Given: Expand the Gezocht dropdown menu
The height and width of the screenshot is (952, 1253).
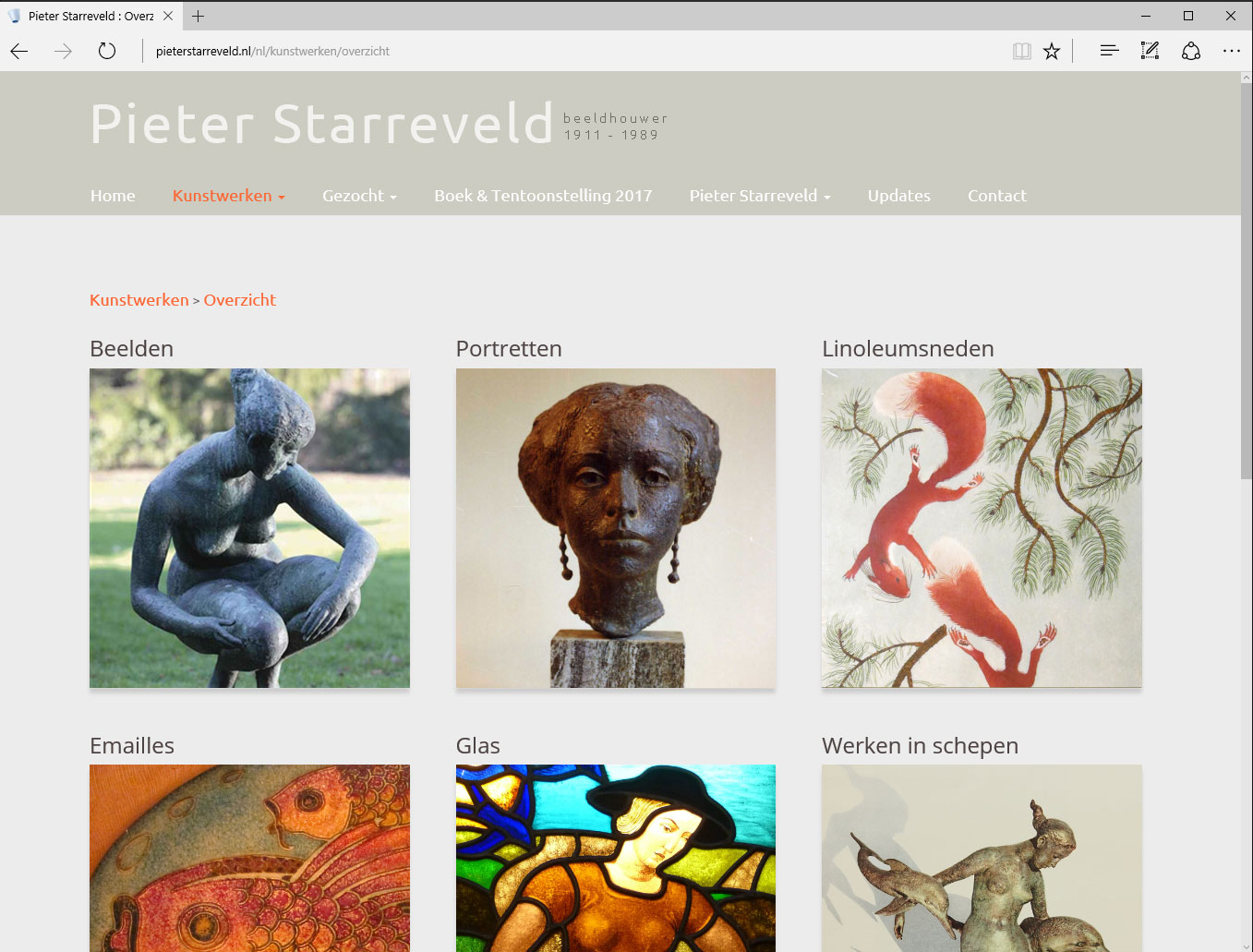Looking at the screenshot, I should pyautogui.click(x=359, y=196).
